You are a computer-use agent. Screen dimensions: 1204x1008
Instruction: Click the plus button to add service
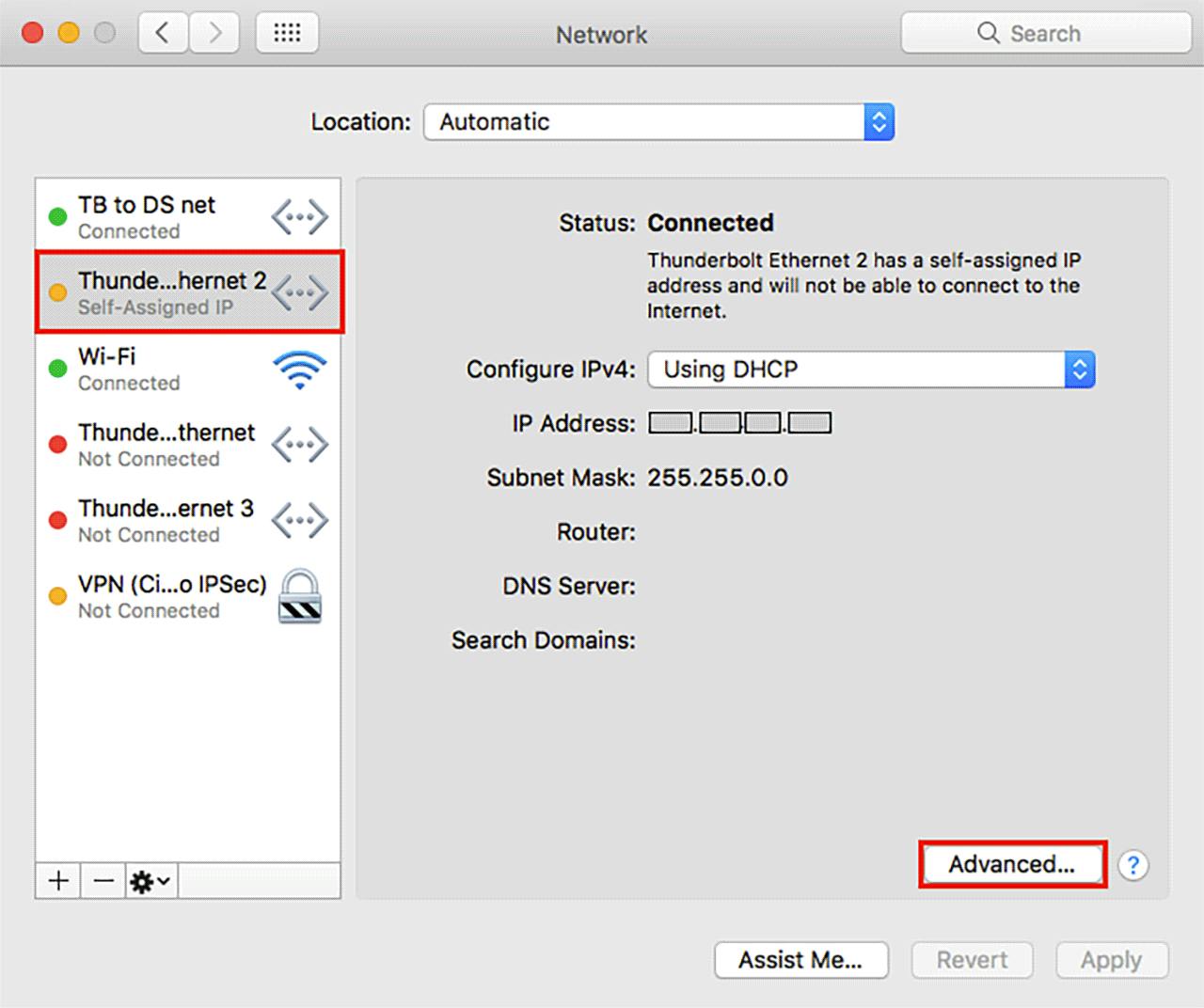pos(58,881)
